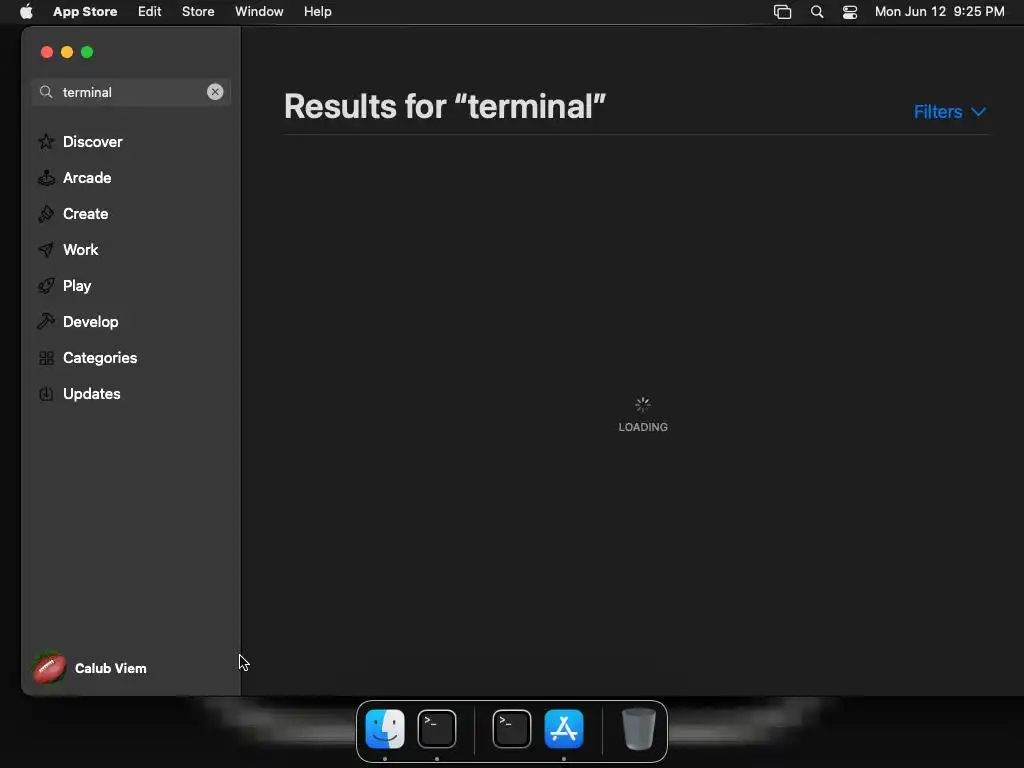Click the Create paintbrush icon
The height and width of the screenshot is (768, 1024).
tap(46, 214)
